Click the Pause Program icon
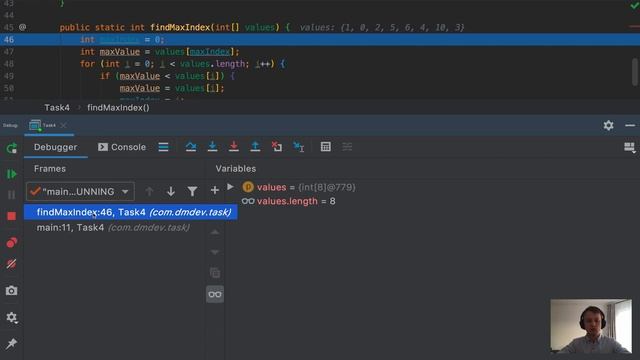Viewport: 640px width, 360px height. coord(11,195)
